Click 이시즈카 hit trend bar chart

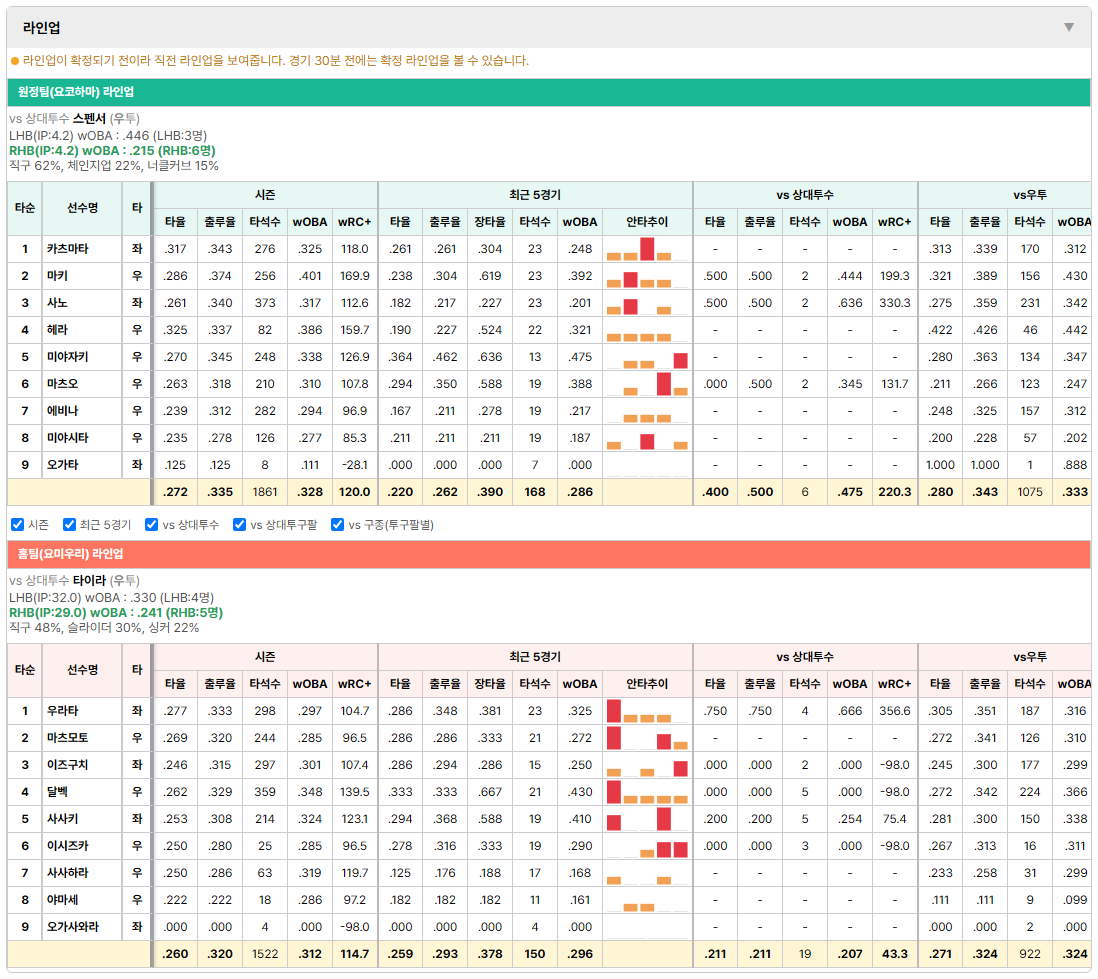[647, 846]
